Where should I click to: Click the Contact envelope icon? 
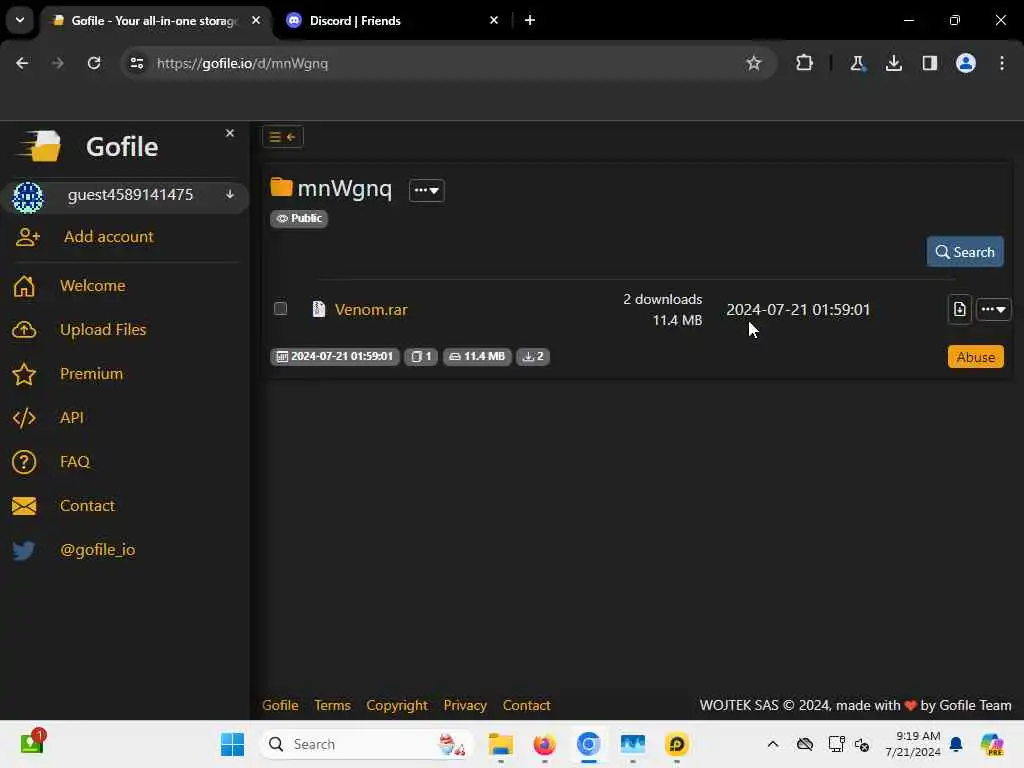[24, 506]
